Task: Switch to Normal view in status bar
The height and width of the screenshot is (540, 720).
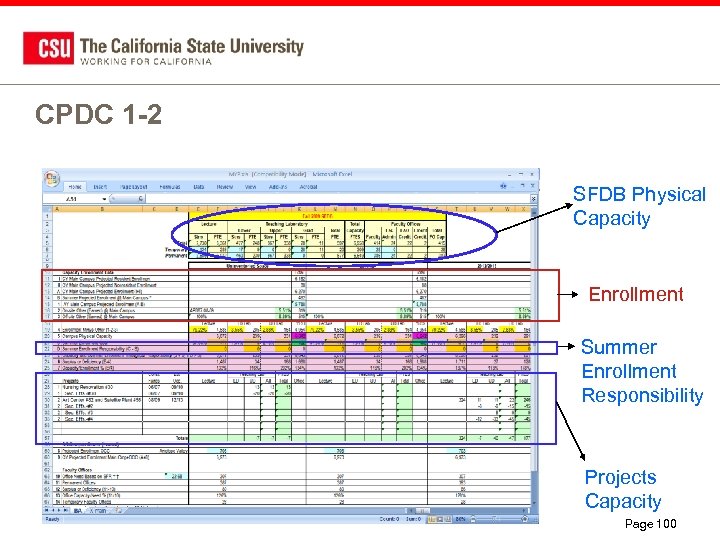Action: click(432, 519)
